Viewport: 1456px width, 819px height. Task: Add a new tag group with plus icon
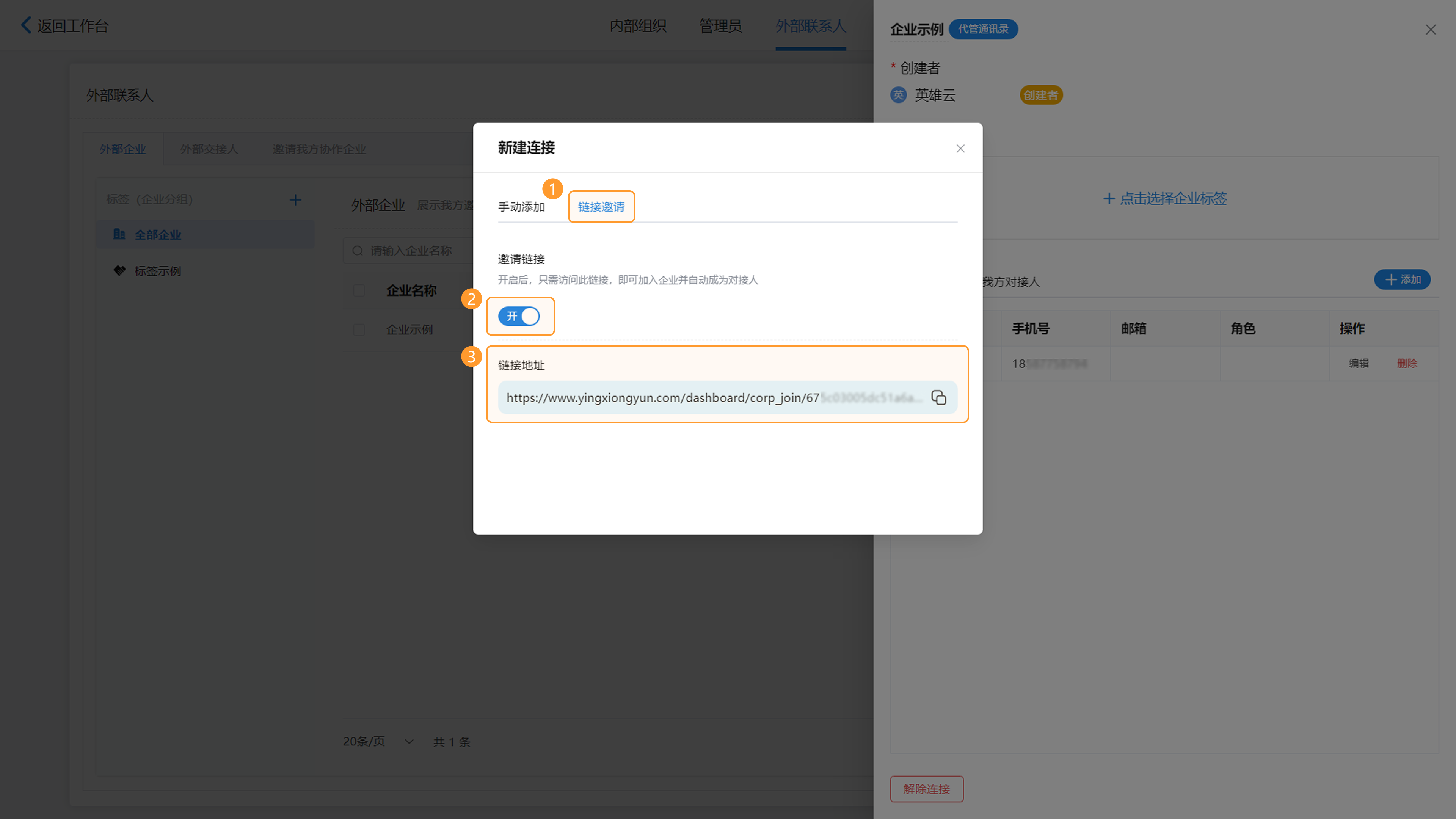[295, 199]
